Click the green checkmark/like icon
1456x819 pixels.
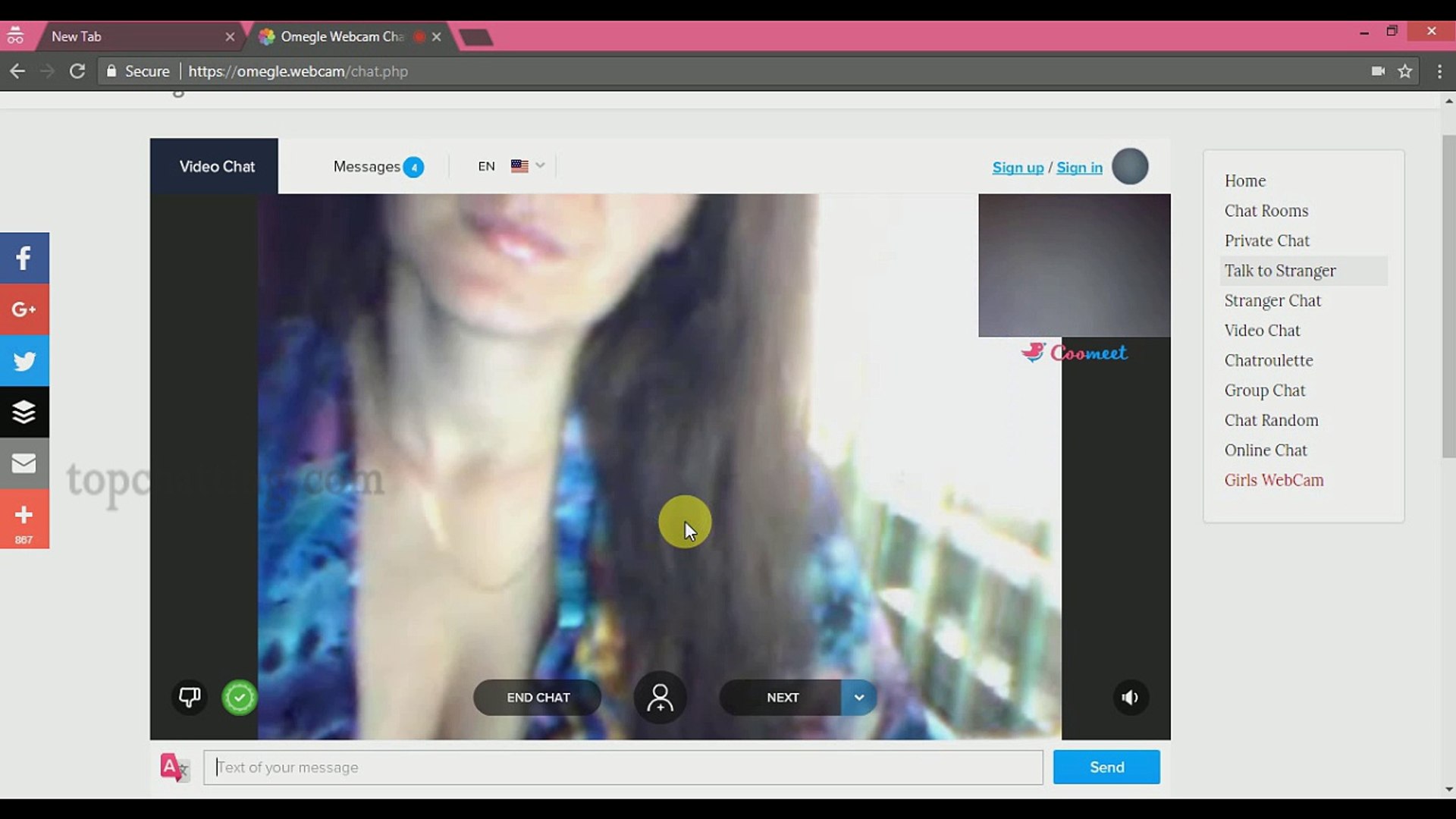(x=239, y=696)
